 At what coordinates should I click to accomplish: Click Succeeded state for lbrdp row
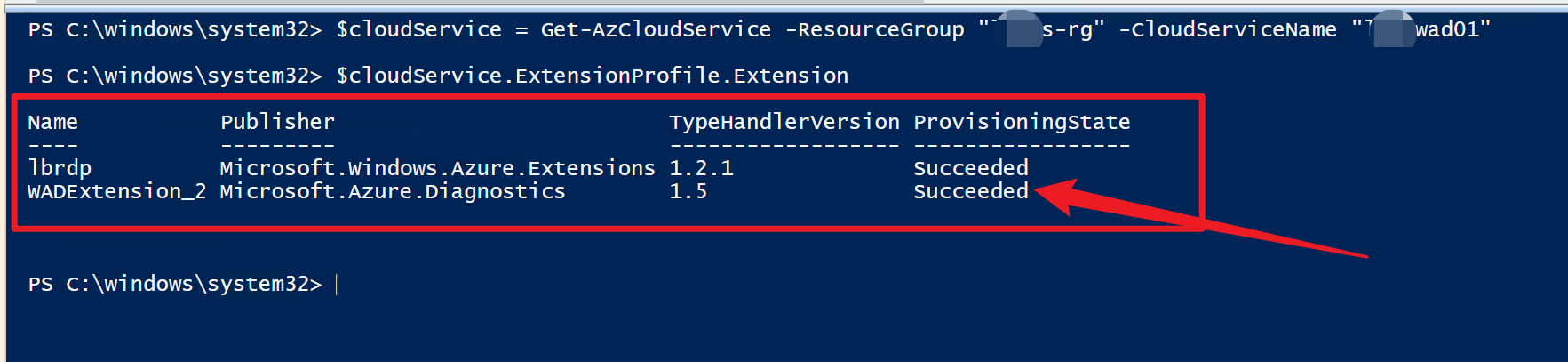click(x=970, y=168)
